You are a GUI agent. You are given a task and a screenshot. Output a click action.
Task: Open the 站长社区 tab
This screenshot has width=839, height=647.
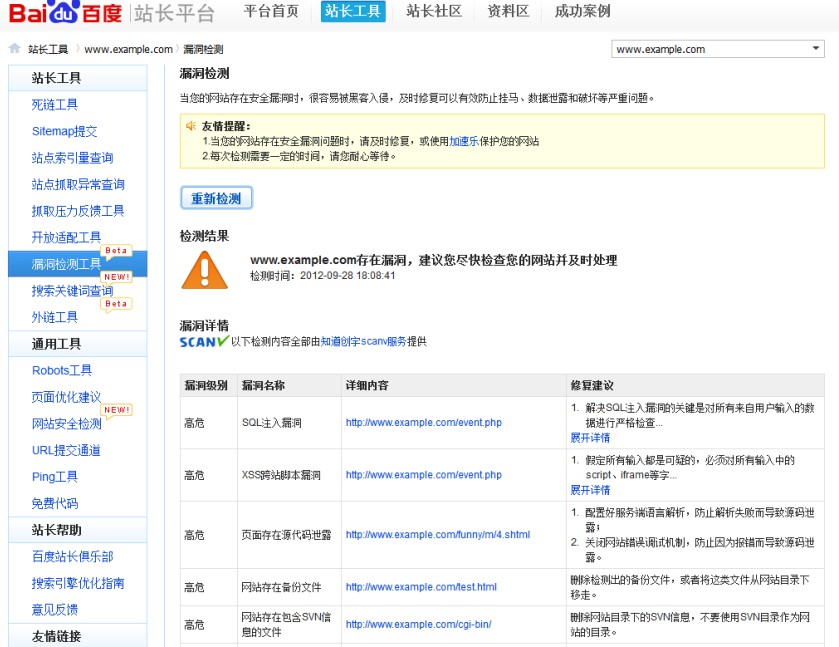[x=434, y=12]
